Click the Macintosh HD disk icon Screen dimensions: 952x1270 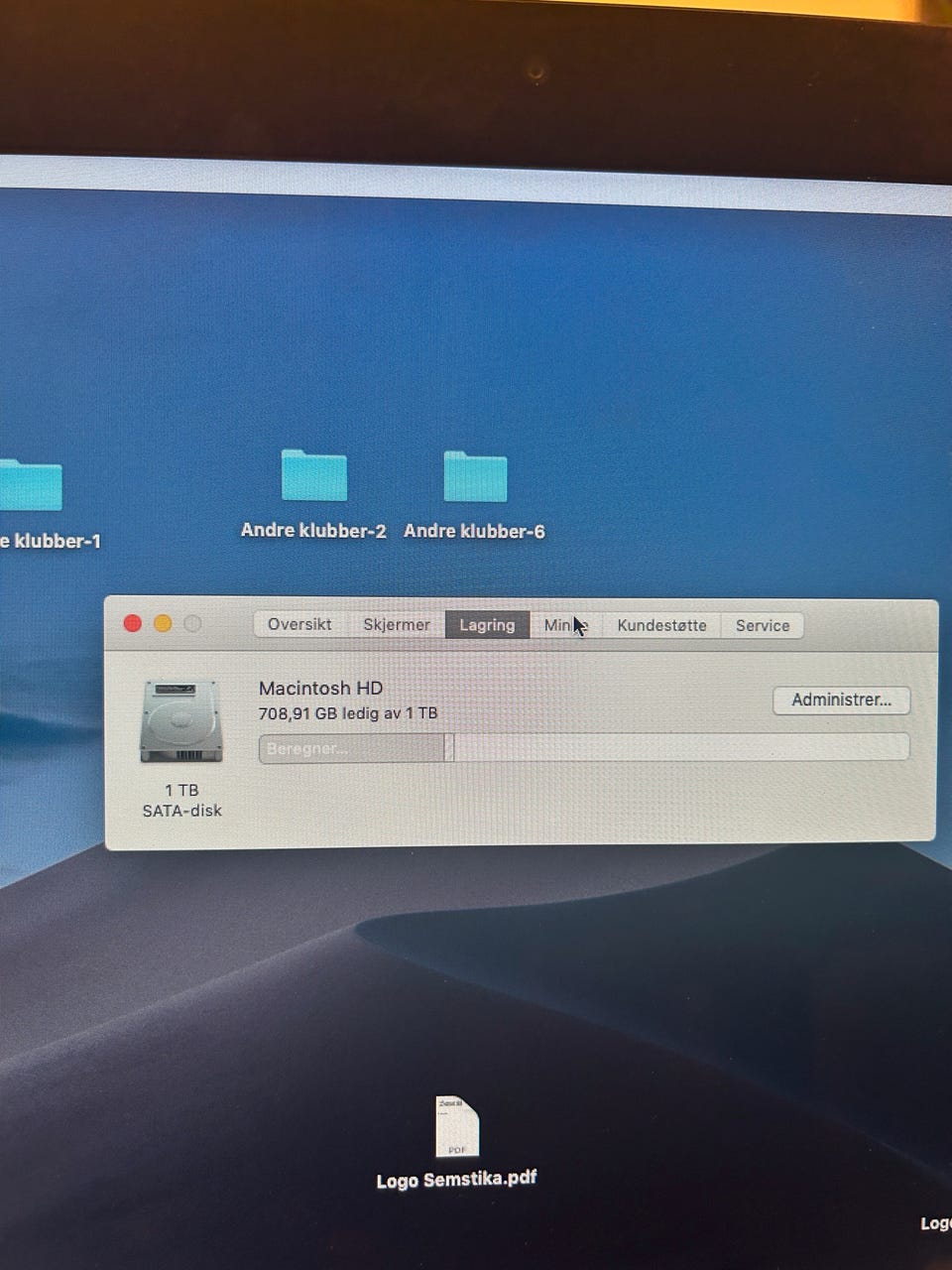coord(181,721)
